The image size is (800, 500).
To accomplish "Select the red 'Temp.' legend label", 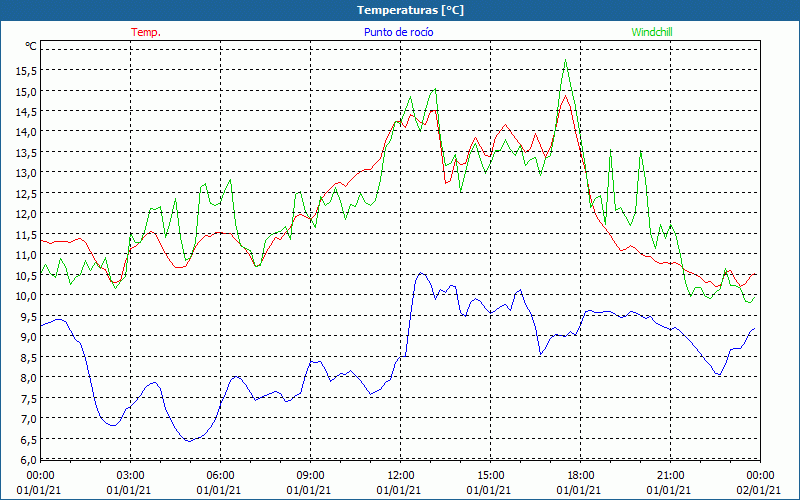I will 146,32.
